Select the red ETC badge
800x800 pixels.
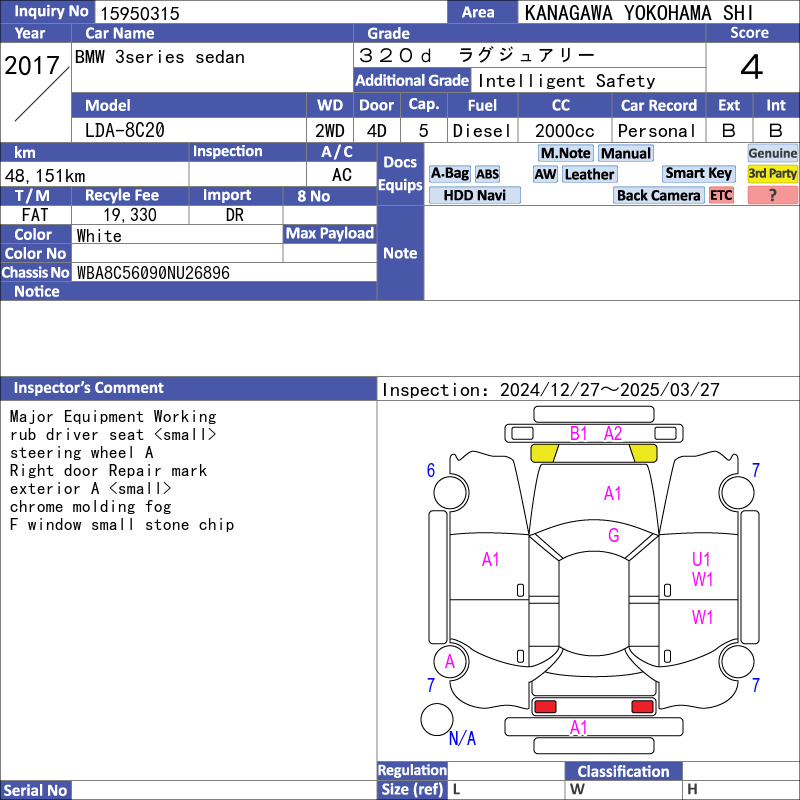[721, 195]
